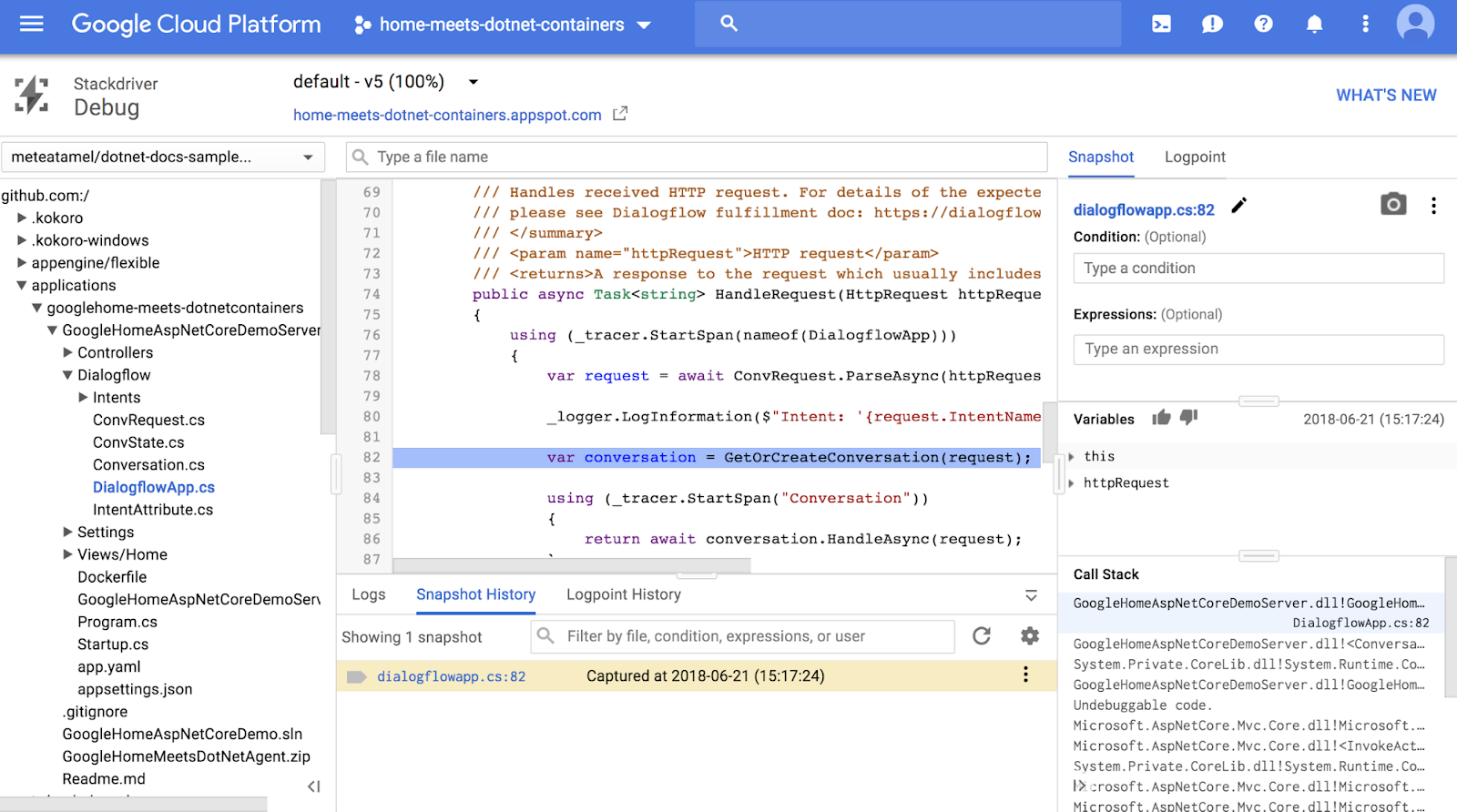Expand the .kokoro-windows folder
This screenshot has height=812, width=1457.
pyautogui.click(x=23, y=240)
